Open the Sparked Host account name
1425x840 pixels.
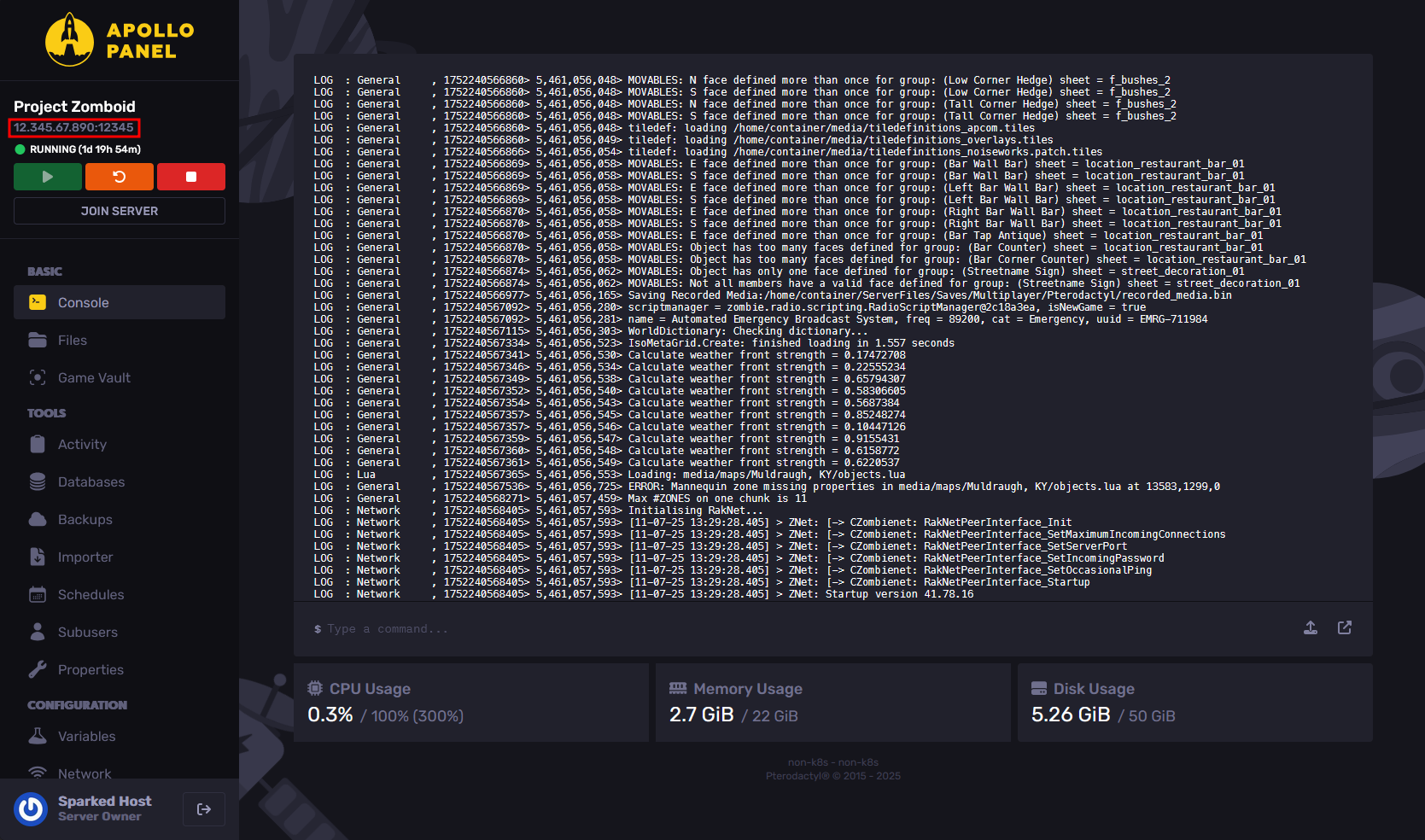(x=105, y=801)
